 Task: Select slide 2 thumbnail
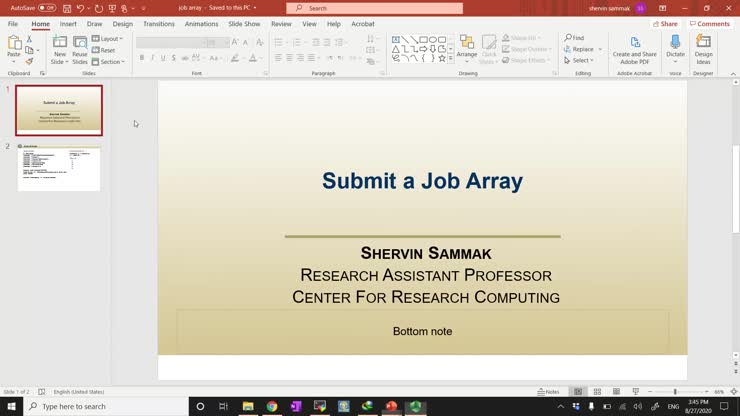(59, 168)
